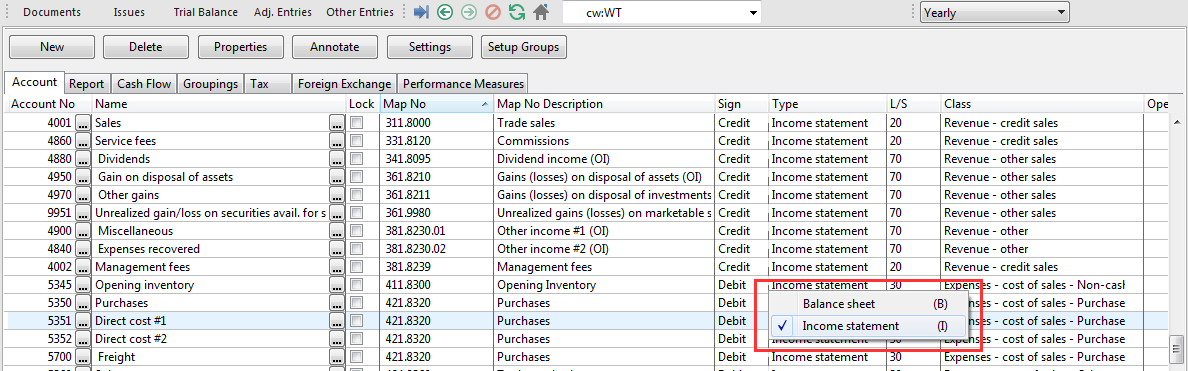
Task: Open the name ellipsis button for Management fees
Action: pos(337,267)
